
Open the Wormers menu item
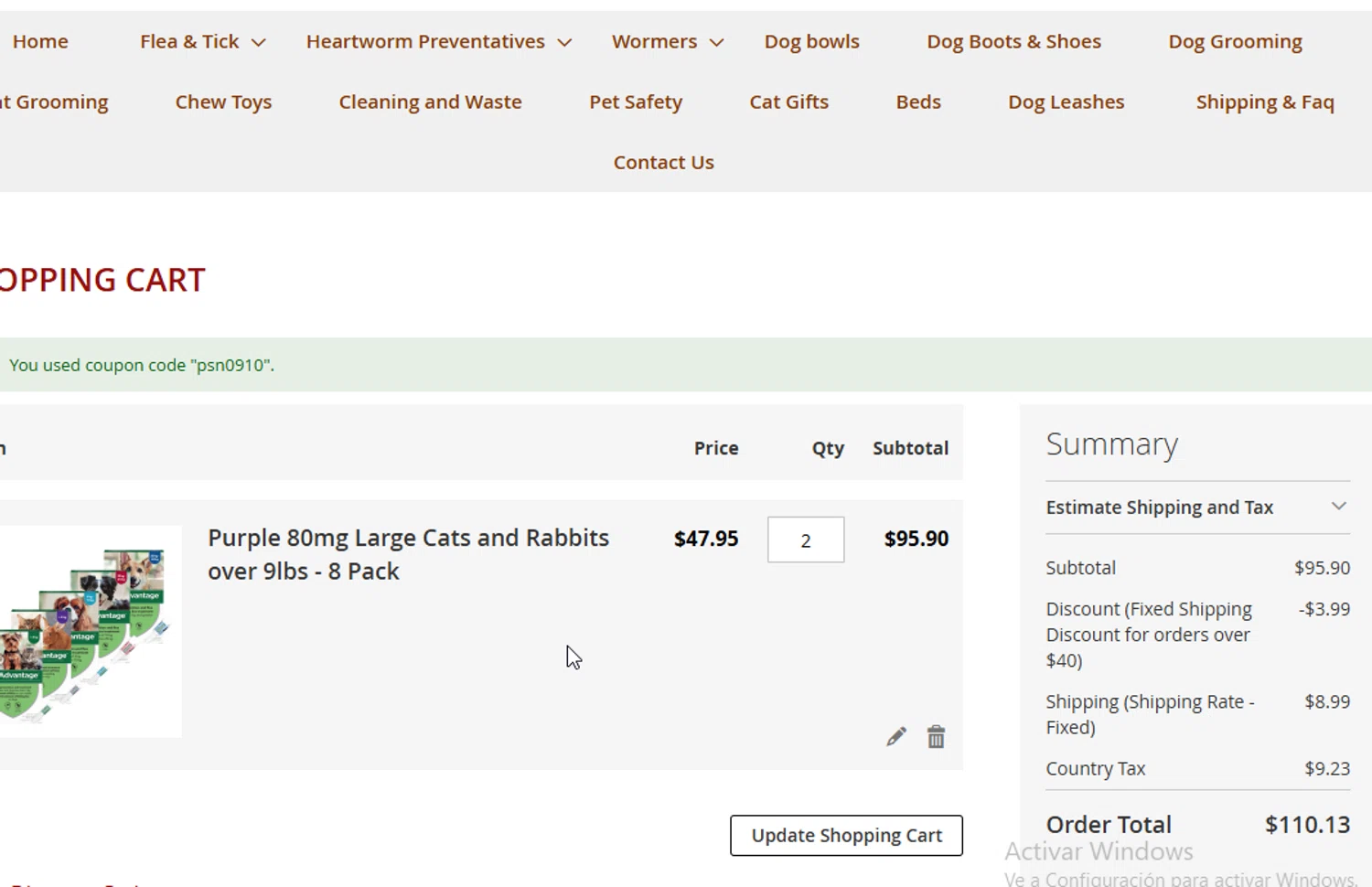tap(654, 41)
